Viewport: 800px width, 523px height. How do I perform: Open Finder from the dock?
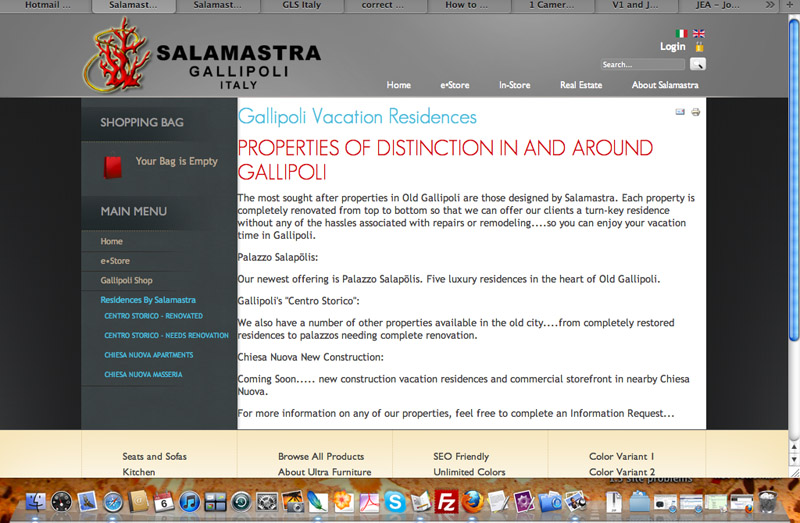(36, 502)
